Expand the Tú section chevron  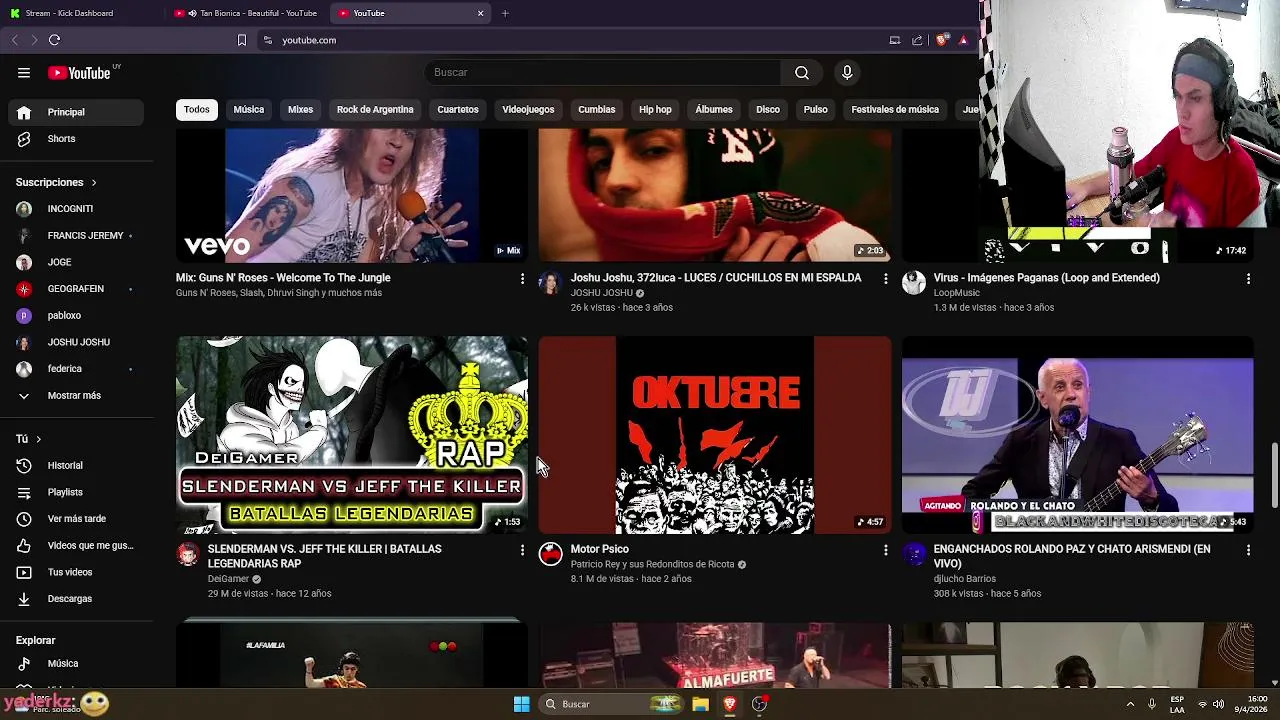(x=39, y=439)
